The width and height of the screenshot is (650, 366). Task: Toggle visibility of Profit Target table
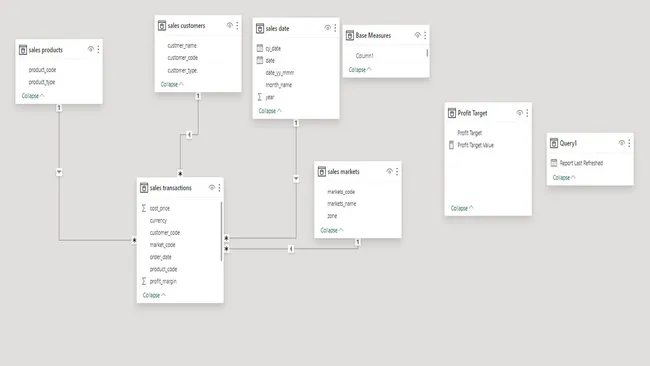click(519, 112)
